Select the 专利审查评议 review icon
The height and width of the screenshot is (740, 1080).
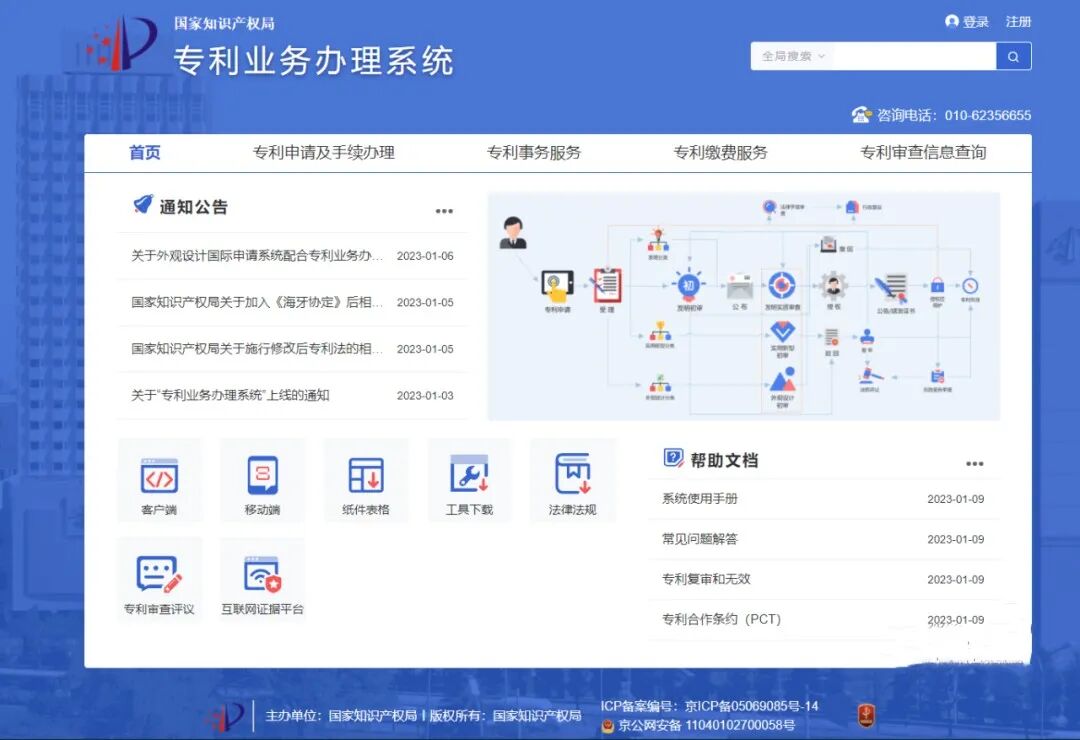point(160,580)
